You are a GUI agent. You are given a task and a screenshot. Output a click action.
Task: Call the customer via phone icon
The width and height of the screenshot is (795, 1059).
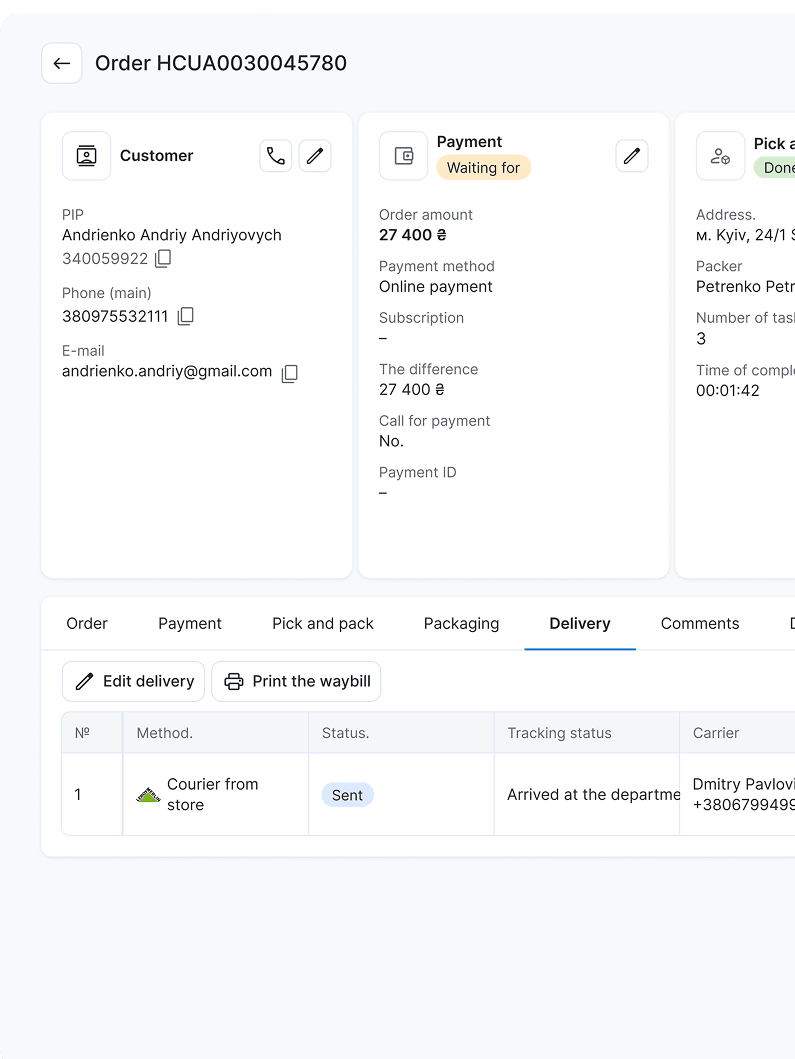pyautogui.click(x=276, y=156)
